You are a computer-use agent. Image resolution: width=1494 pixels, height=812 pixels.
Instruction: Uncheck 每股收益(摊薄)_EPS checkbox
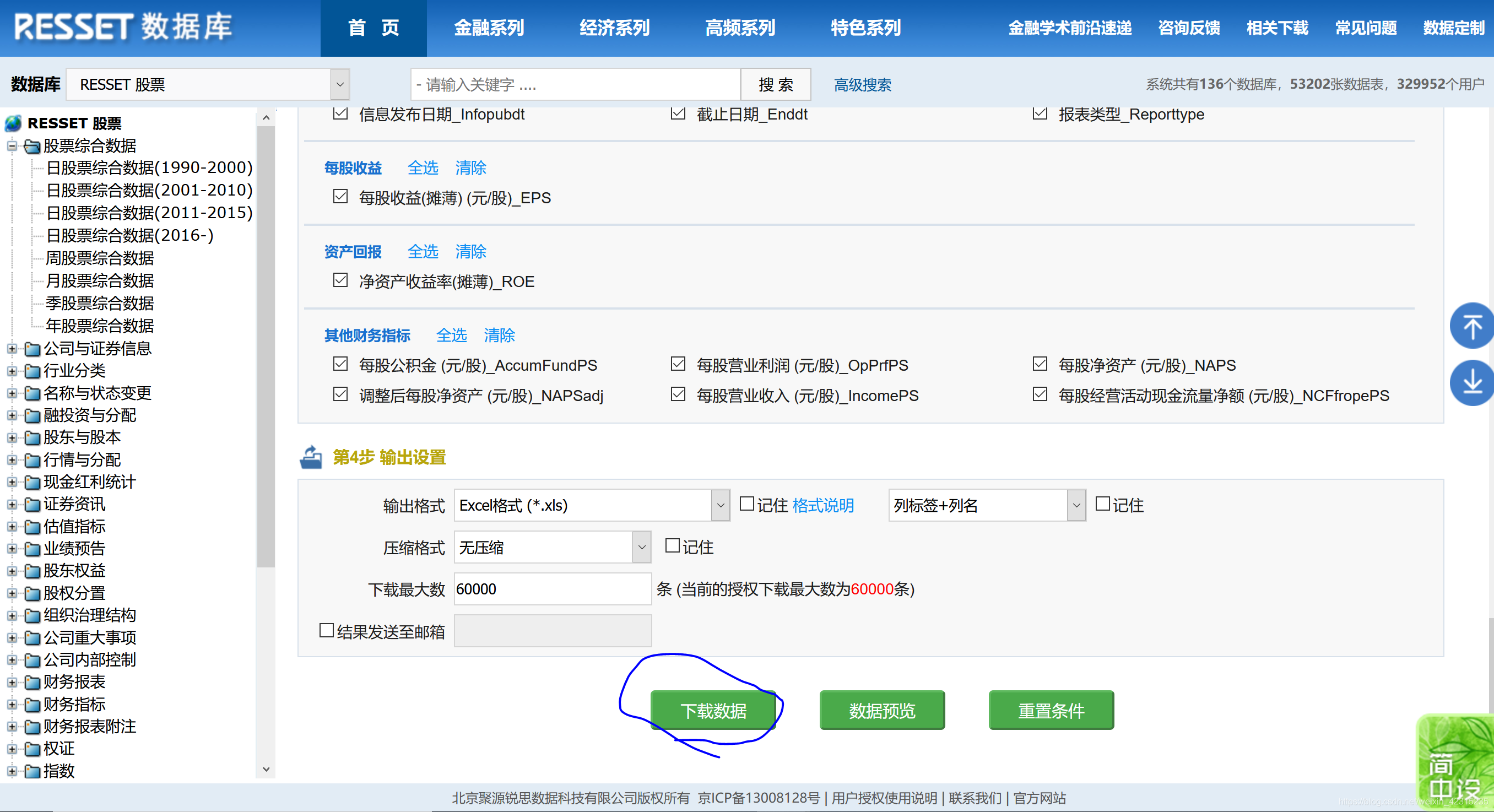(x=340, y=197)
